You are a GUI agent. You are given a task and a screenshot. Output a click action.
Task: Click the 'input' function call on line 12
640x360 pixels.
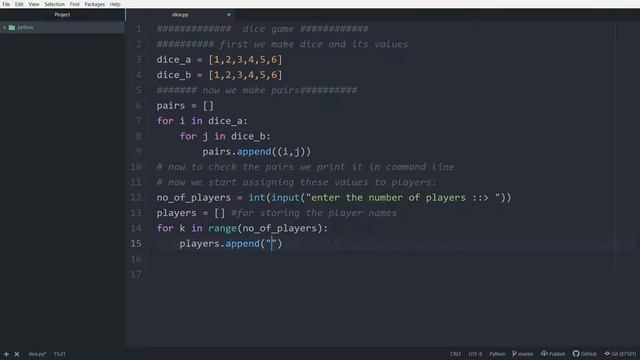[285, 198]
